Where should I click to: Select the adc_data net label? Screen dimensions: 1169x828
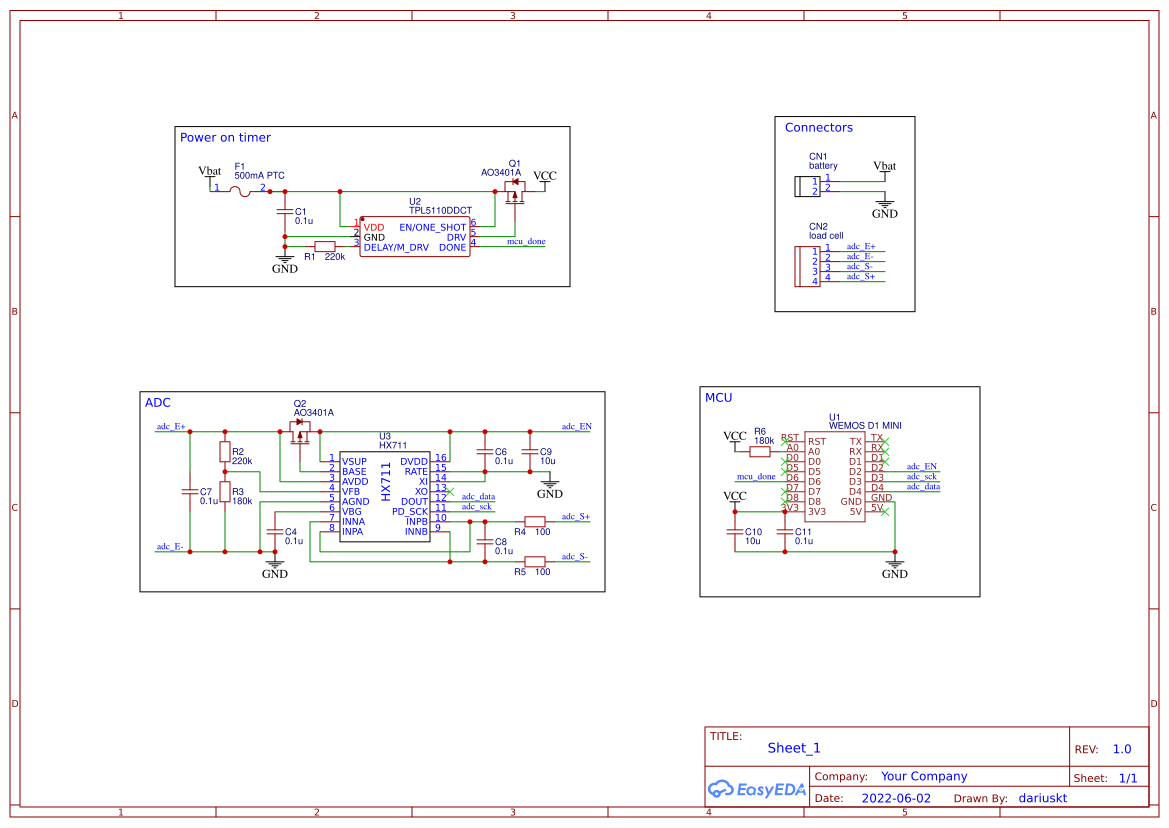[x=478, y=497]
